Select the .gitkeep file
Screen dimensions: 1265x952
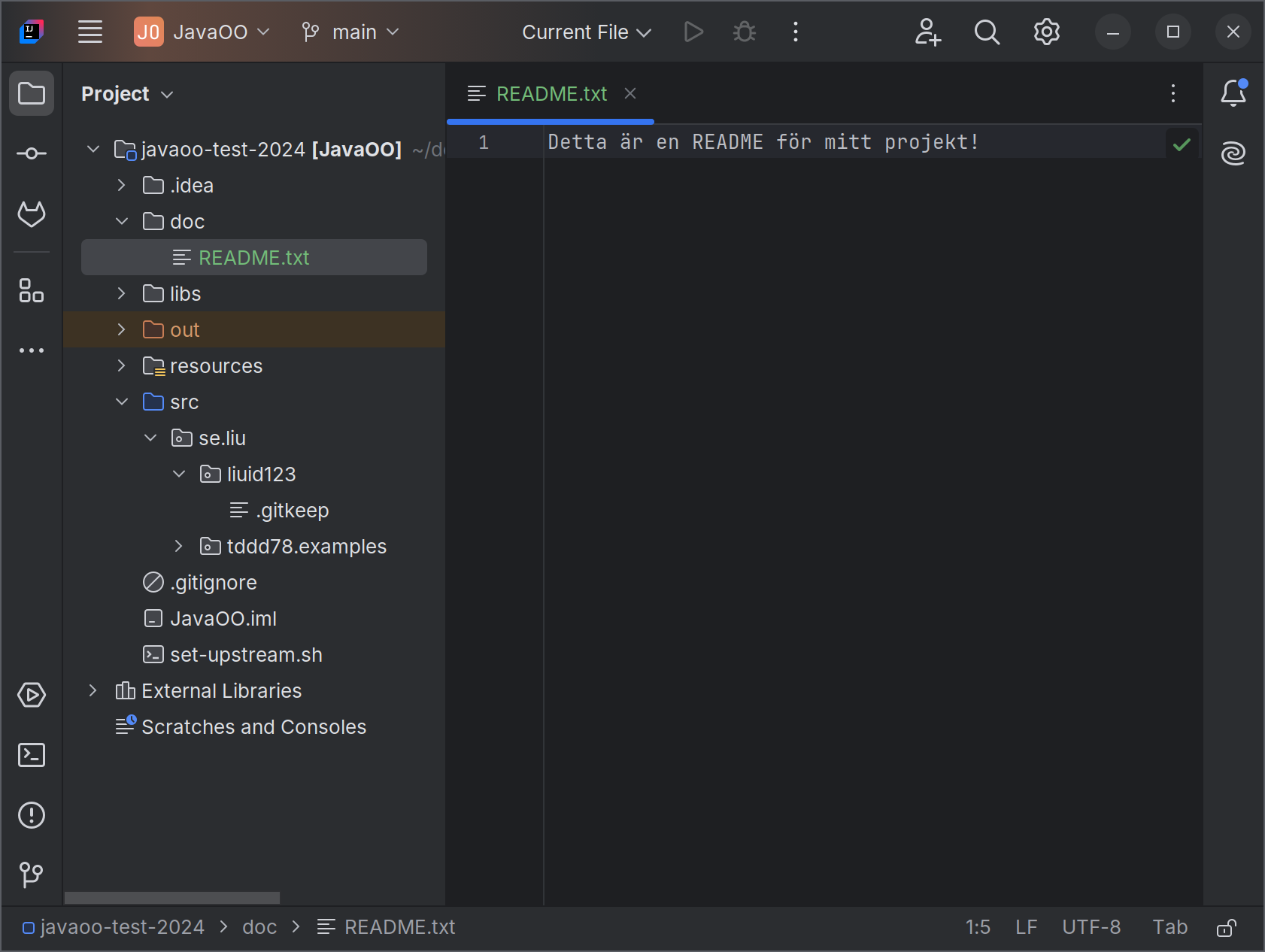pyautogui.click(x=280, y=510)
